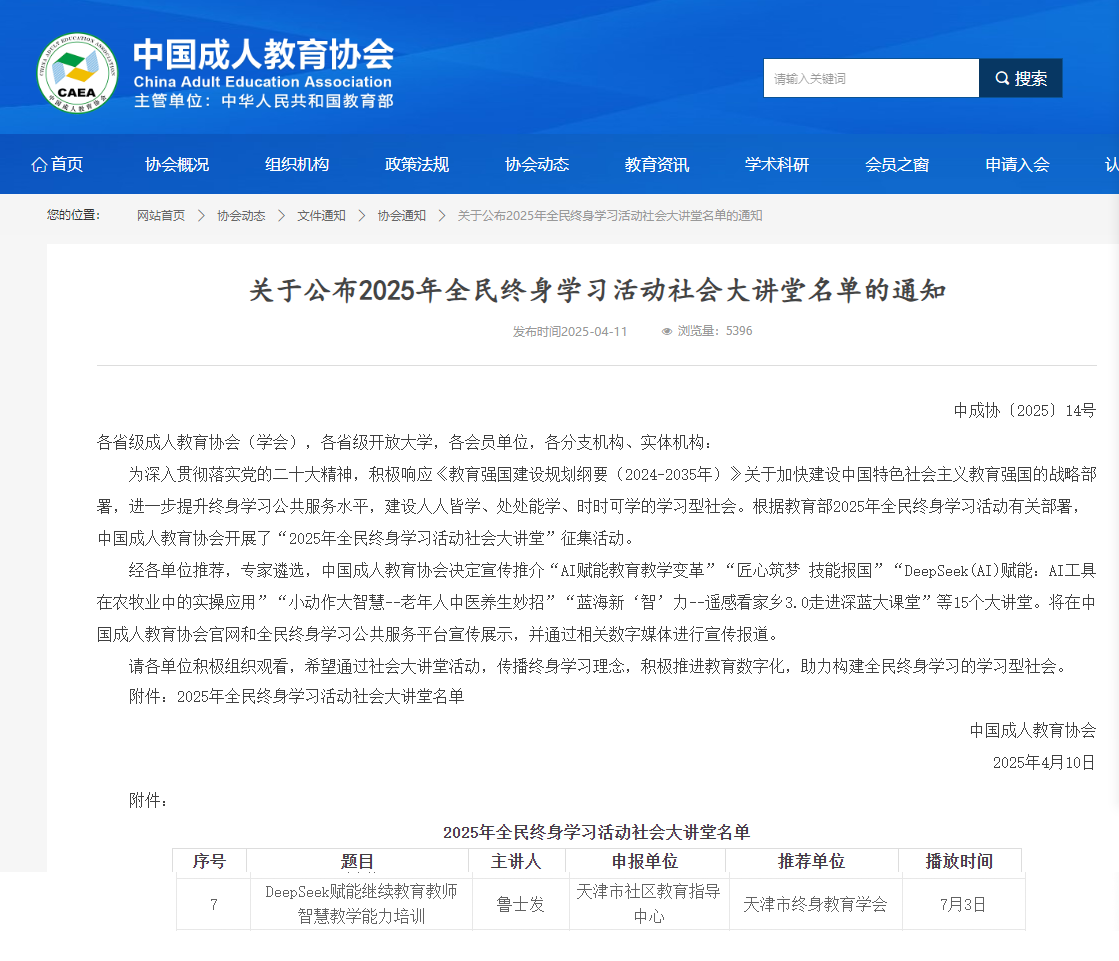Viewport: 1119px width, 961px height.
Task: Click the speaker cell 鲁士发
Action: tap(520, 904)
